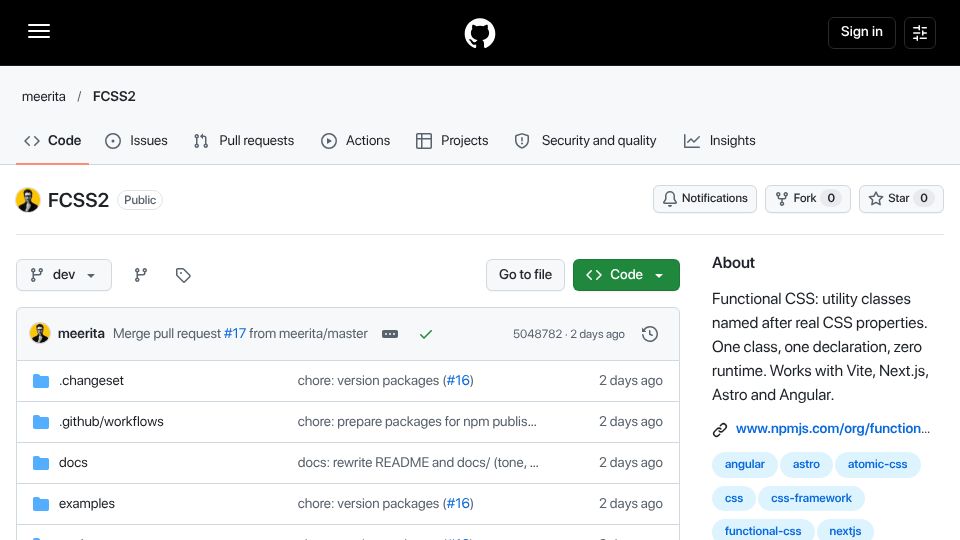960x540 pixels.
Task: Open the .github/workflows folder
Action: [111, 422]
